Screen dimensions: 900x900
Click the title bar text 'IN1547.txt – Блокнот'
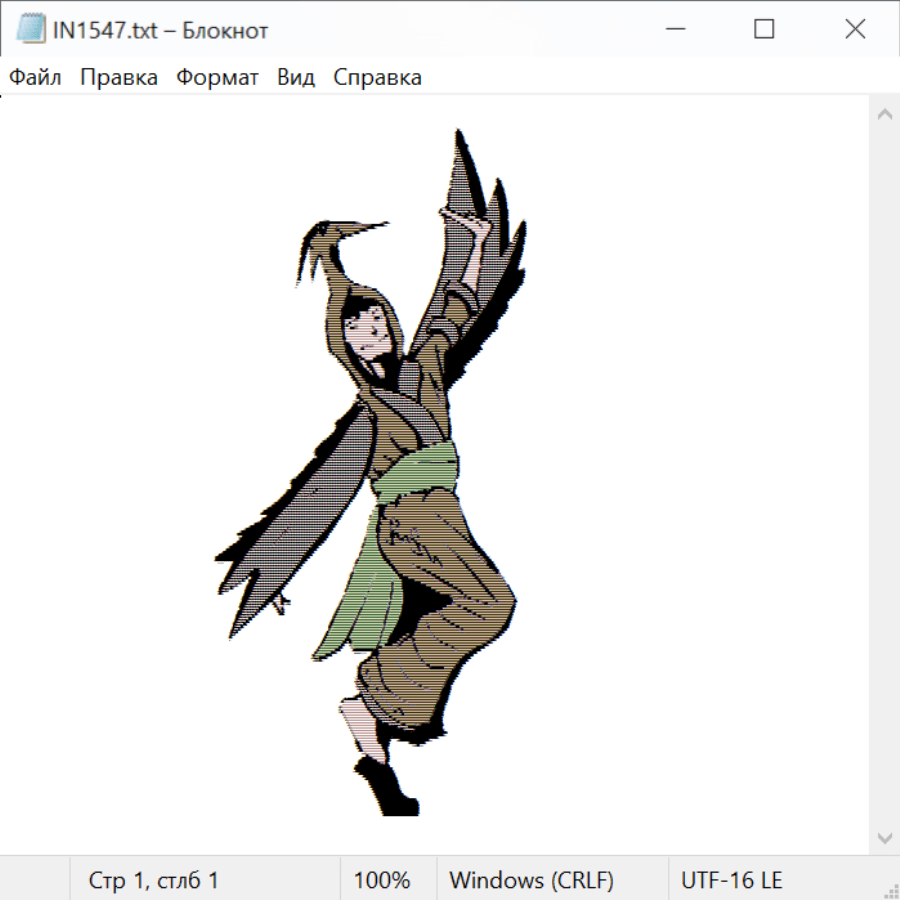160,30
